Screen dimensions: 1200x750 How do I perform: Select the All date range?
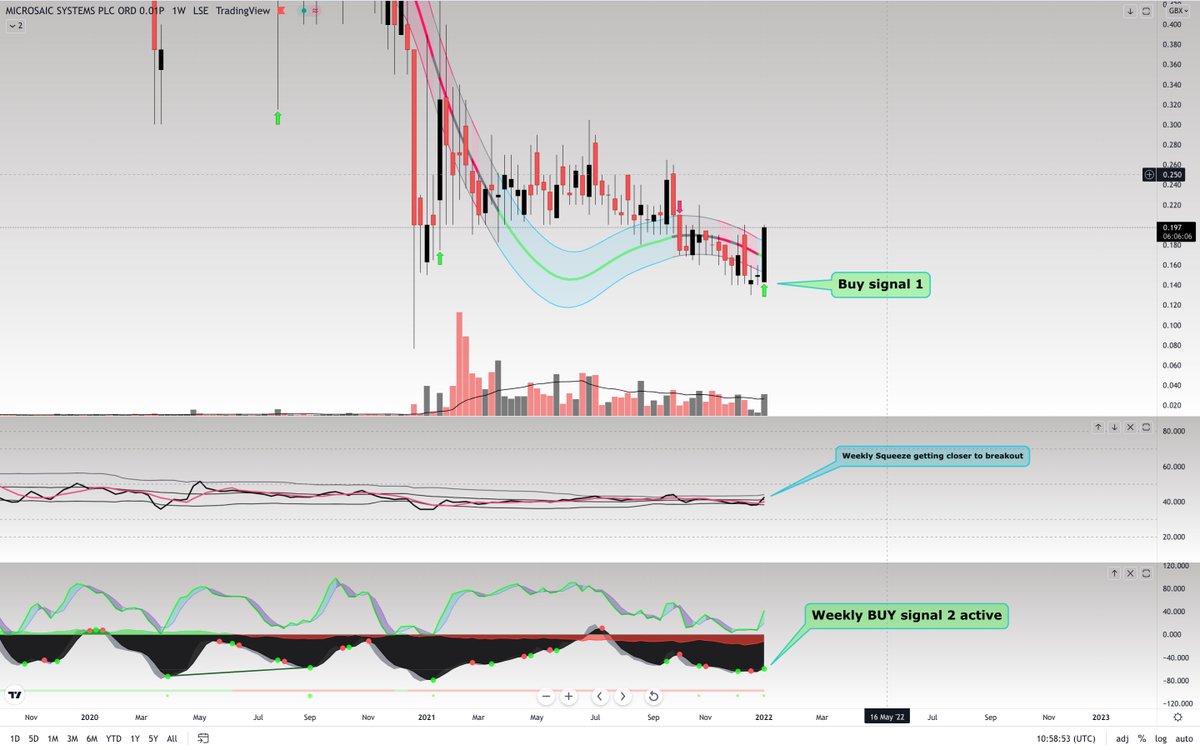pos(172,739)
